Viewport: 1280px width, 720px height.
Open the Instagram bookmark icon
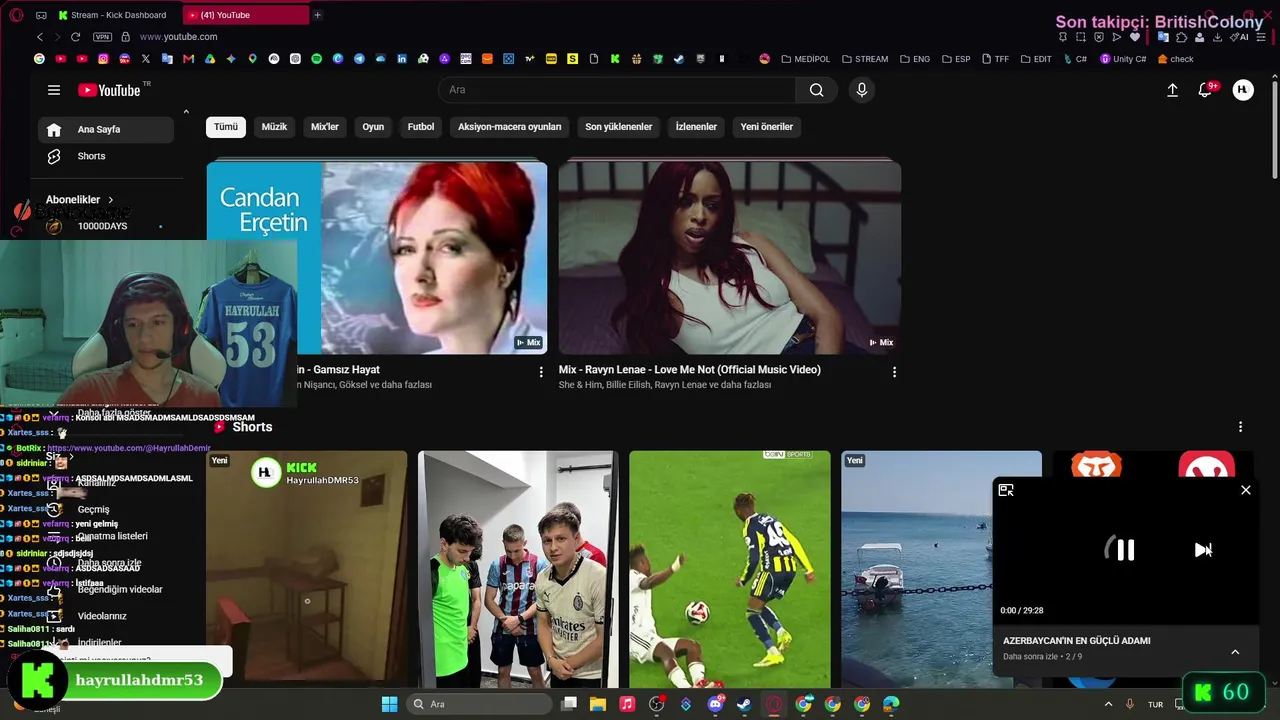pyautogui.click(x=103, y=59)
